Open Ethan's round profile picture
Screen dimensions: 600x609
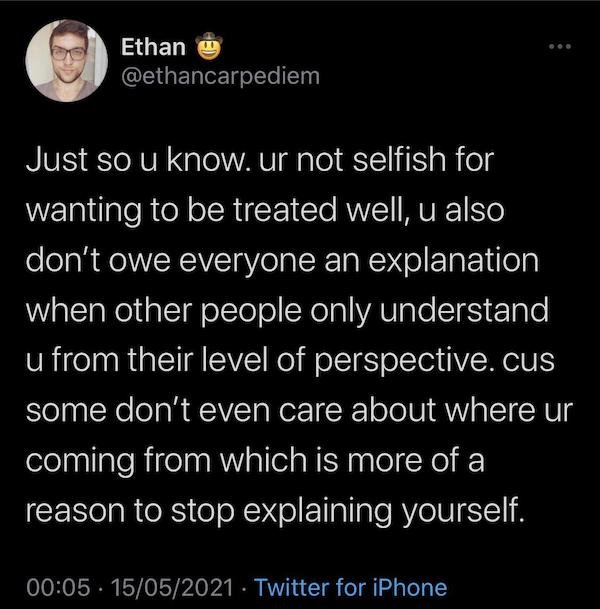(x=66, y=61)
